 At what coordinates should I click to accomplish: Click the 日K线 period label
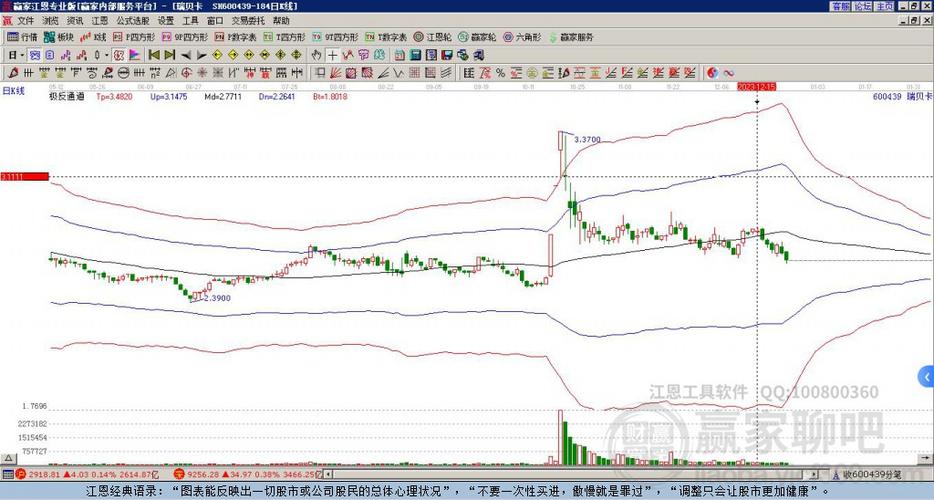(x=13, y=91)
